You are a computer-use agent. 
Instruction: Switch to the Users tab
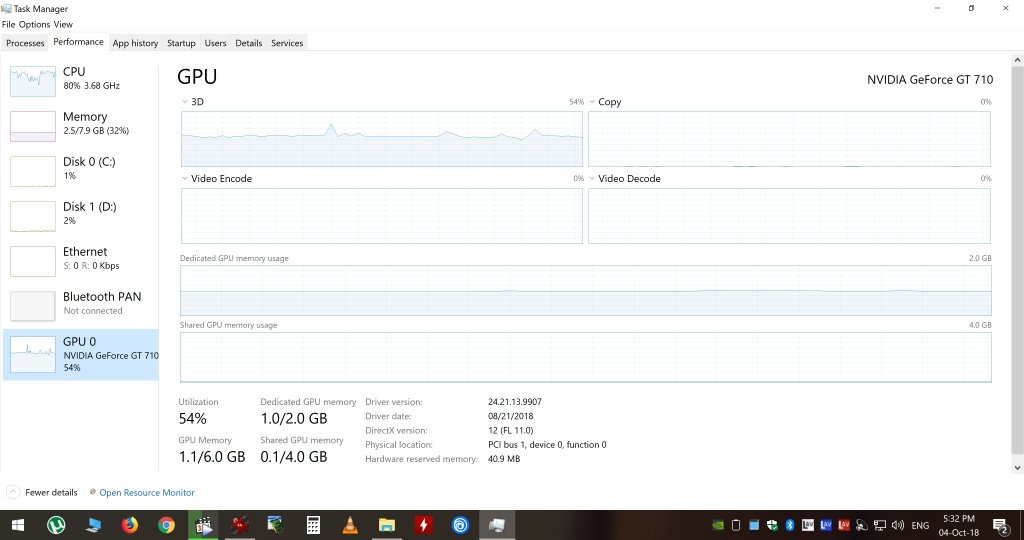click(215, 43)
